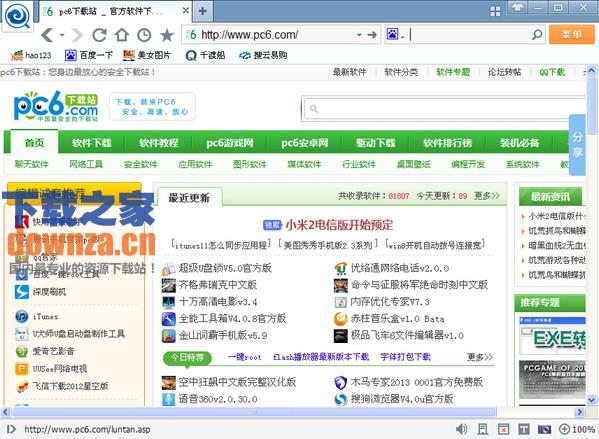The height and width of the screenshot is (439, 599).
Task: Click the browser forward arrow button
Action: coord(77,35)
